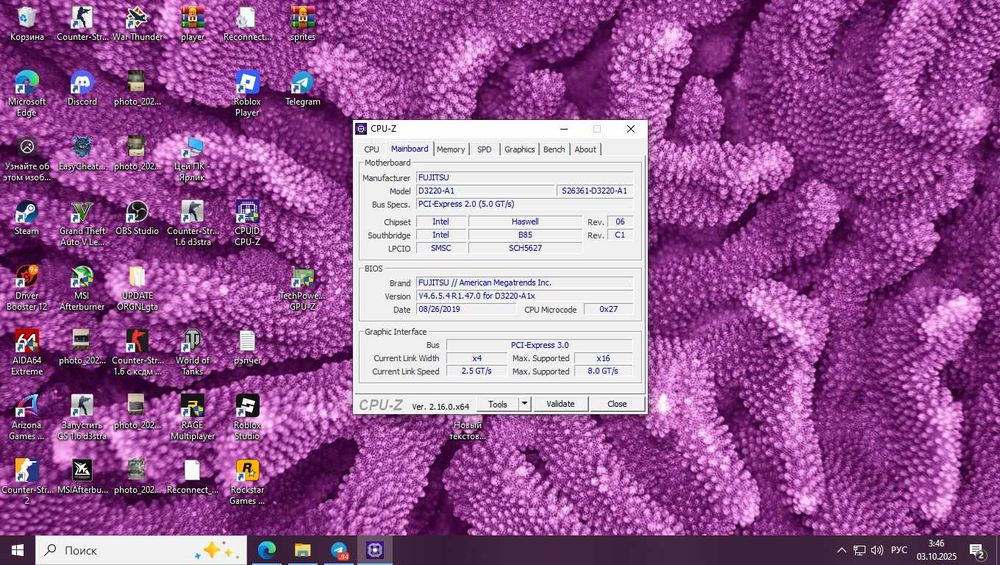Select the War Thunder desktop icon
Viewport: 1000px width, 565px height.
click(x=137, y=19)
